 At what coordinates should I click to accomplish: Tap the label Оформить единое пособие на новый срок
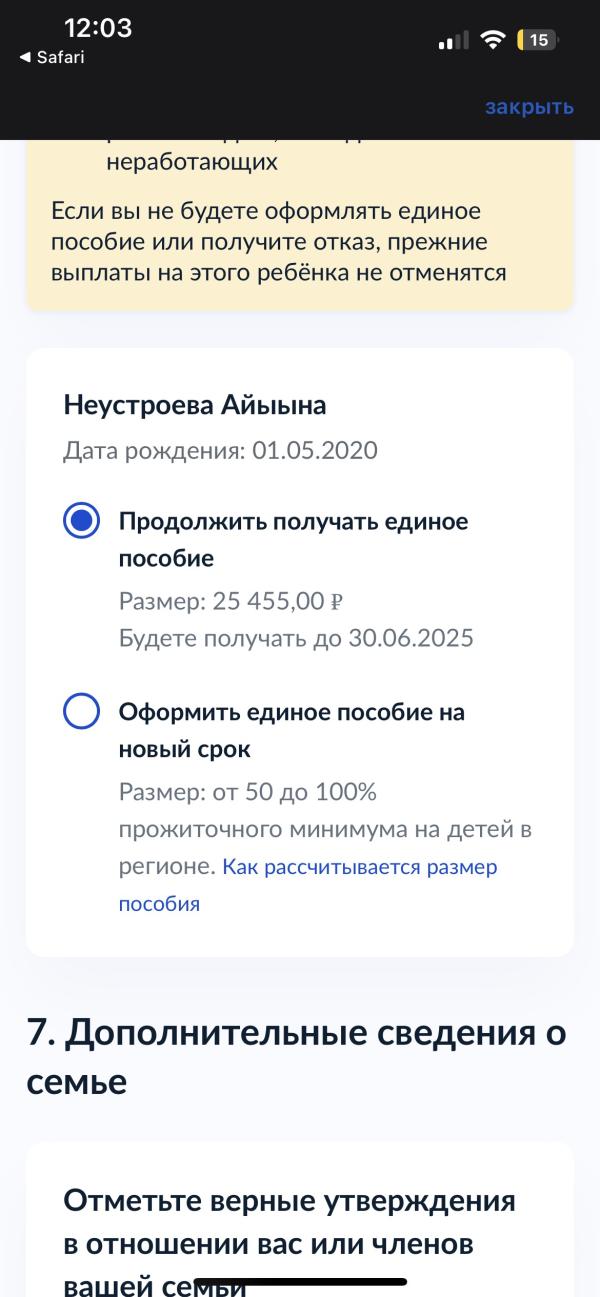pyautogui.click(x=292, y=730)
